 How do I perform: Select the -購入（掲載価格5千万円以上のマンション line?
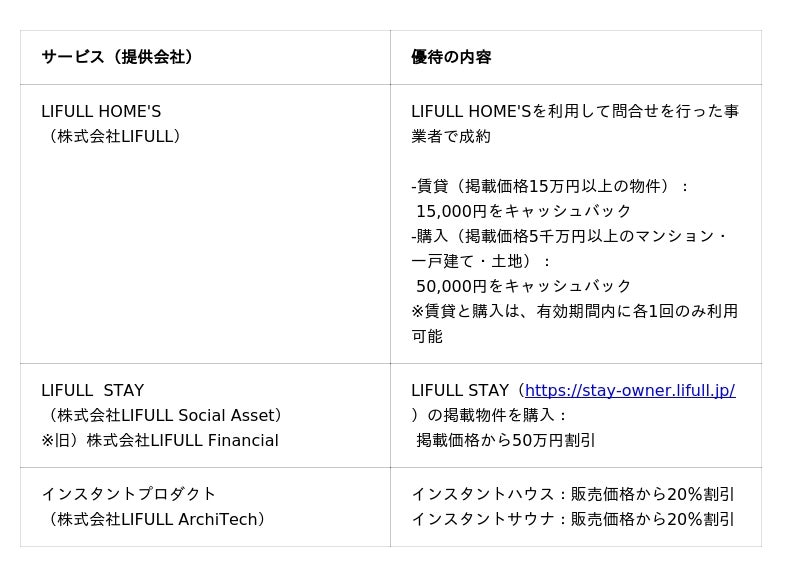569,236
